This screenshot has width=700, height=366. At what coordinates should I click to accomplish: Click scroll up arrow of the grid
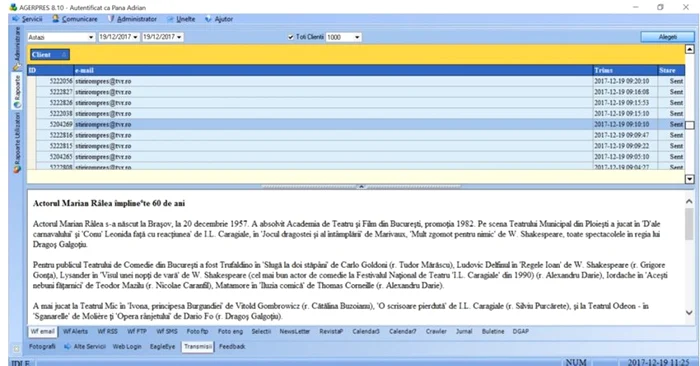coord(690,49)
